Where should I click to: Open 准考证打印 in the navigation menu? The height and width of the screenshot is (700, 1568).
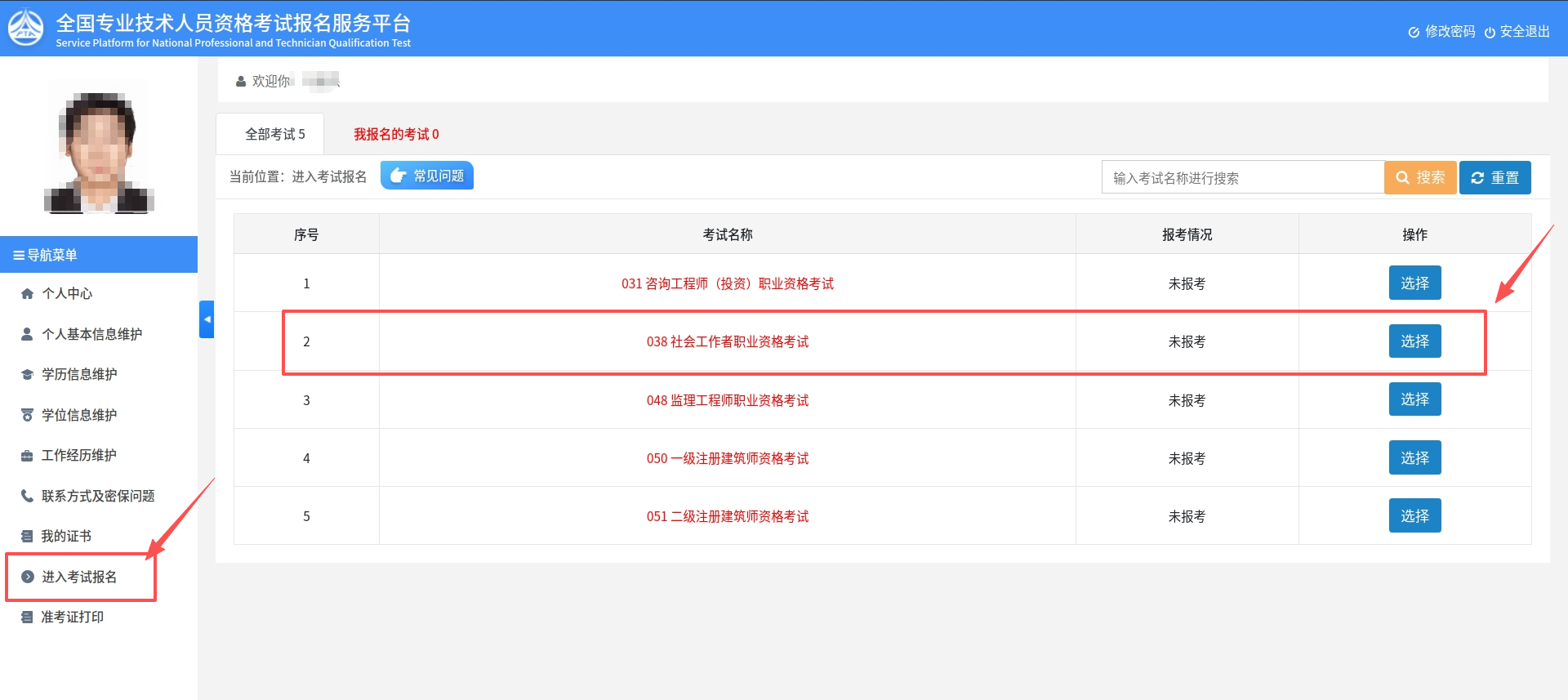click(72, 618)
